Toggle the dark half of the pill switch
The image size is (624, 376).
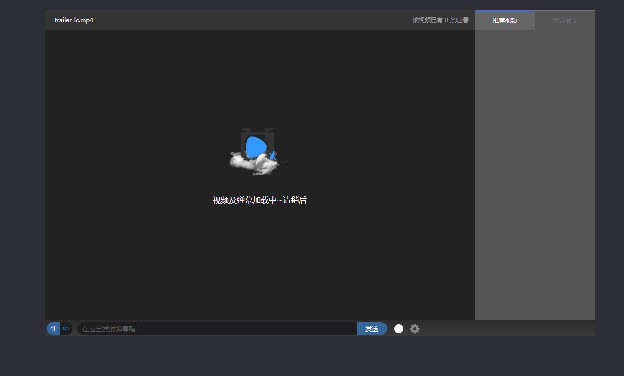pyautogui.click(x=66, y=329)
